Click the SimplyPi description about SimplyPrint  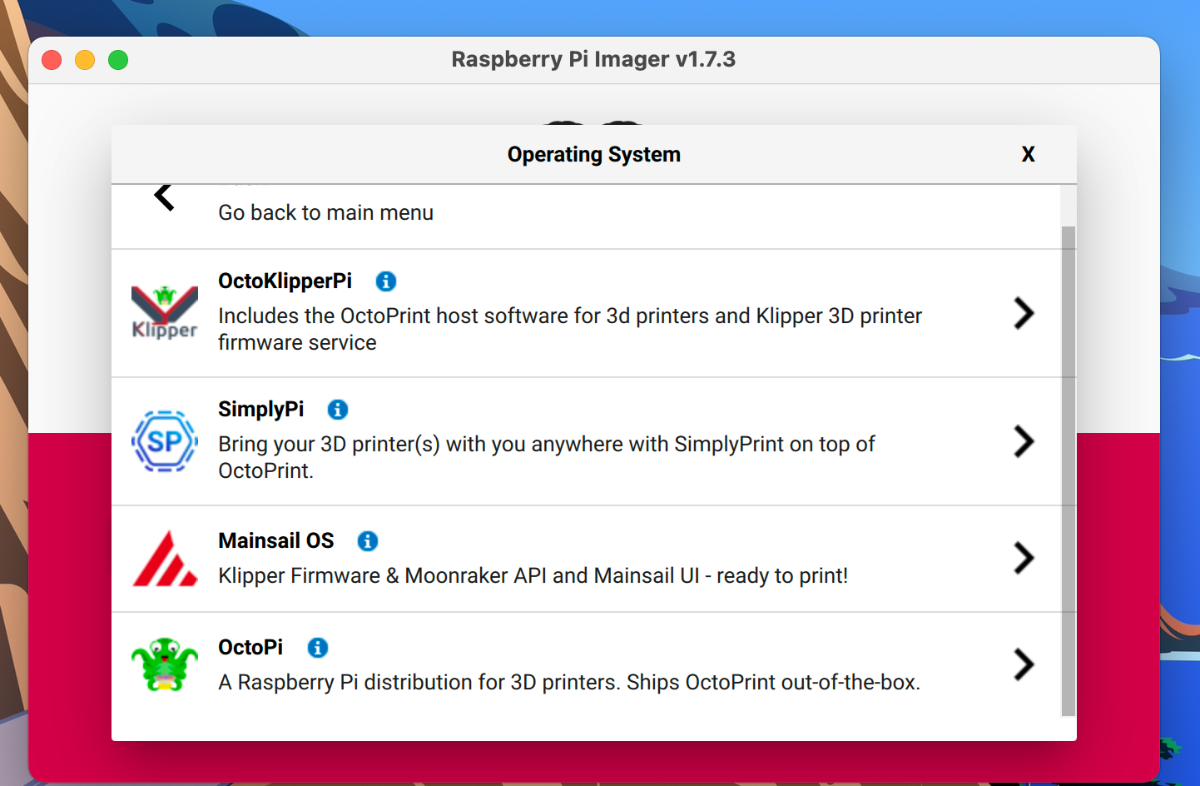[x=547, y=457]
